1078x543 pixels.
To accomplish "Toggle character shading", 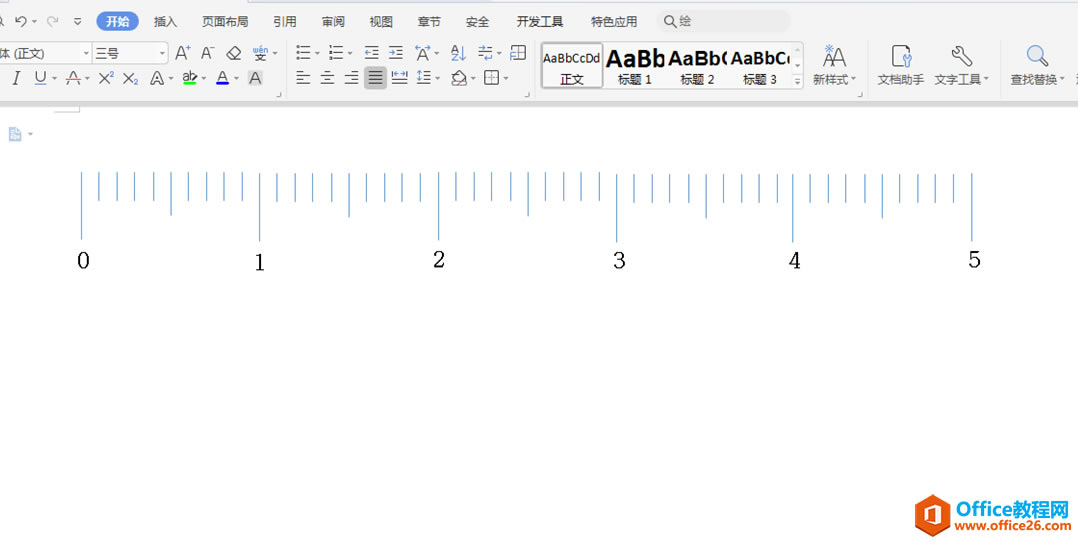I will coord(255,78).
